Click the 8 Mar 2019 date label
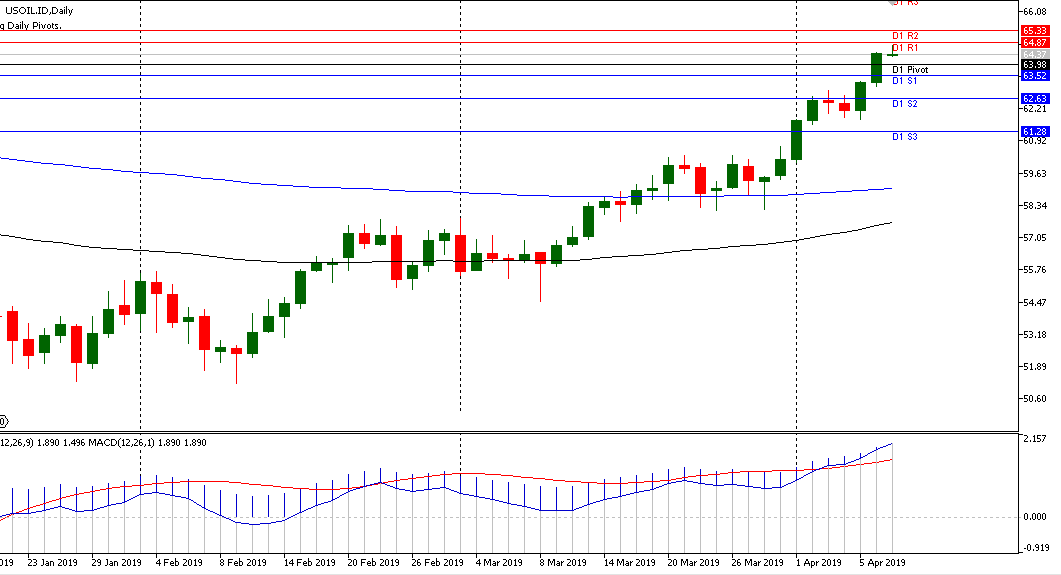Image resolution: width=1061 pixels, height=575 pixels. click(563, 562)
